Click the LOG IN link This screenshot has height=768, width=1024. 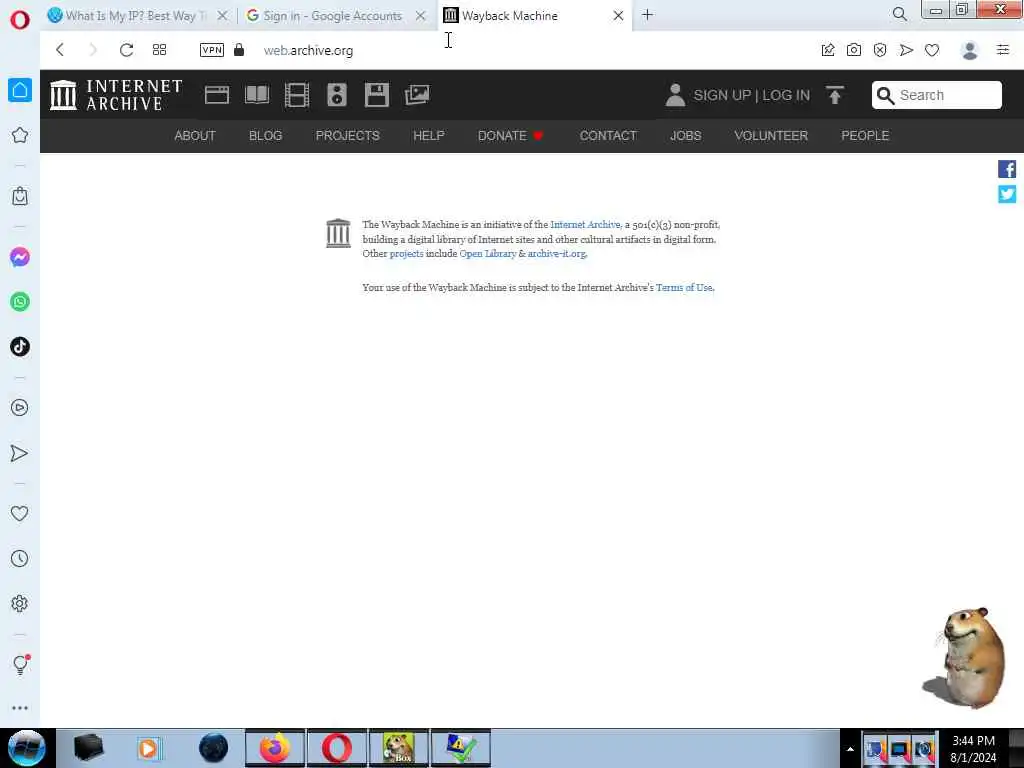coord(786,95)
